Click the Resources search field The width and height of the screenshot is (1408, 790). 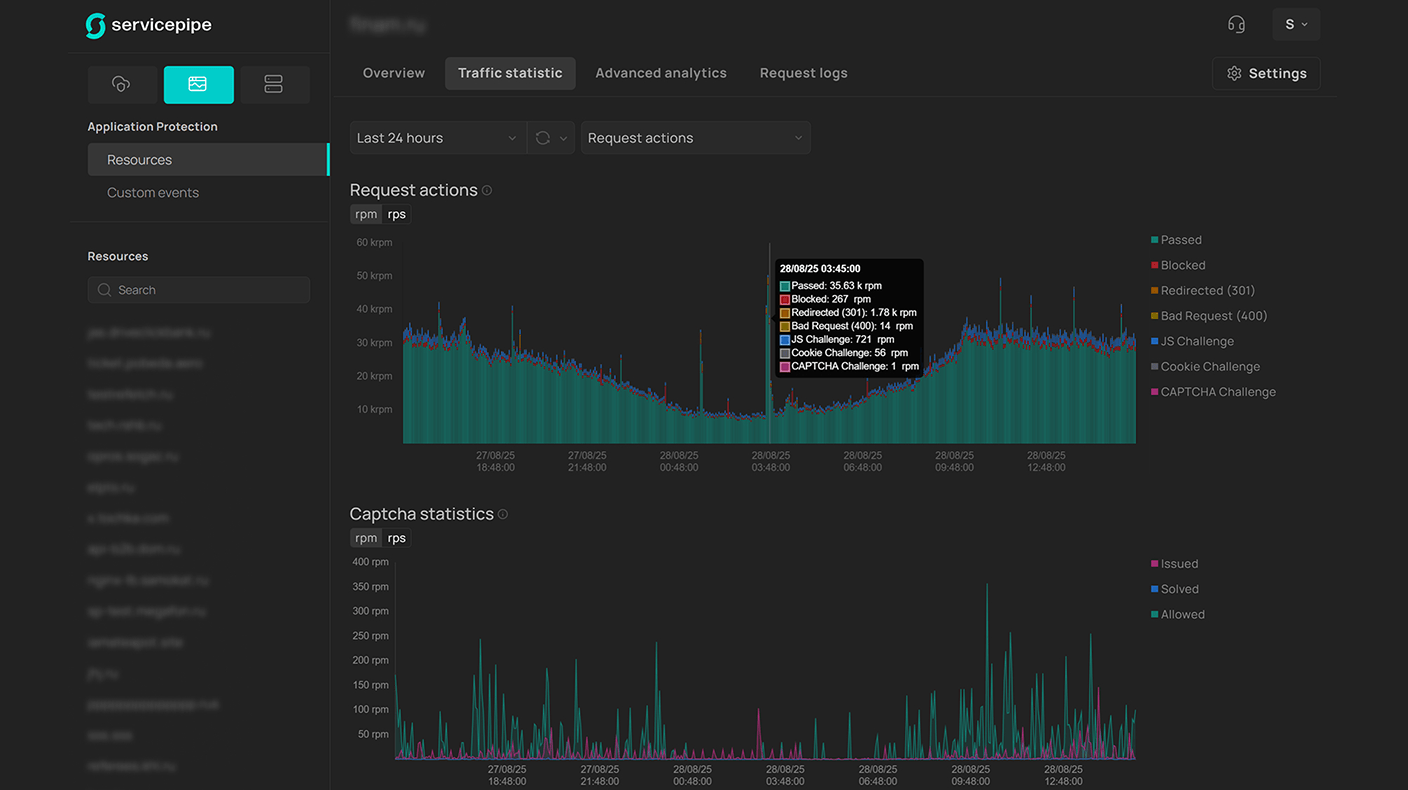coord(199,290)
